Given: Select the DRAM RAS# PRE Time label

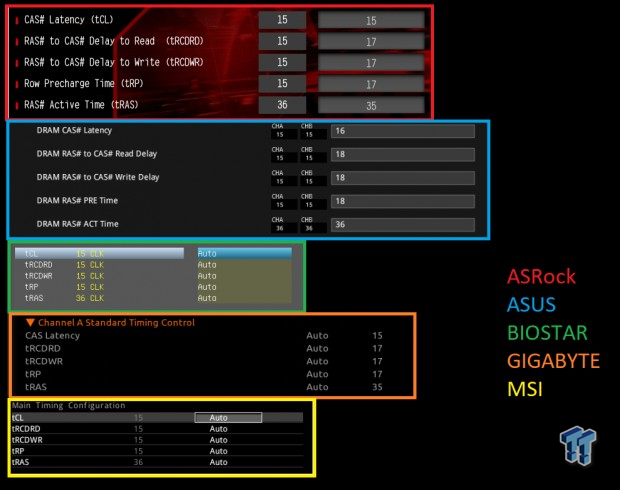Looking at the screenshot, I should click(77, 201).
